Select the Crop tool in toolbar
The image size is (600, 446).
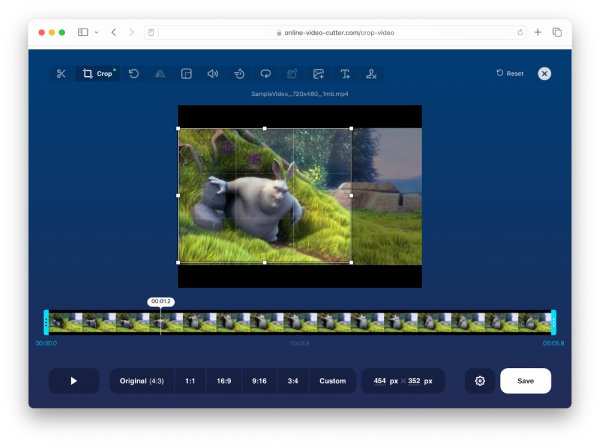pos(98,74)
